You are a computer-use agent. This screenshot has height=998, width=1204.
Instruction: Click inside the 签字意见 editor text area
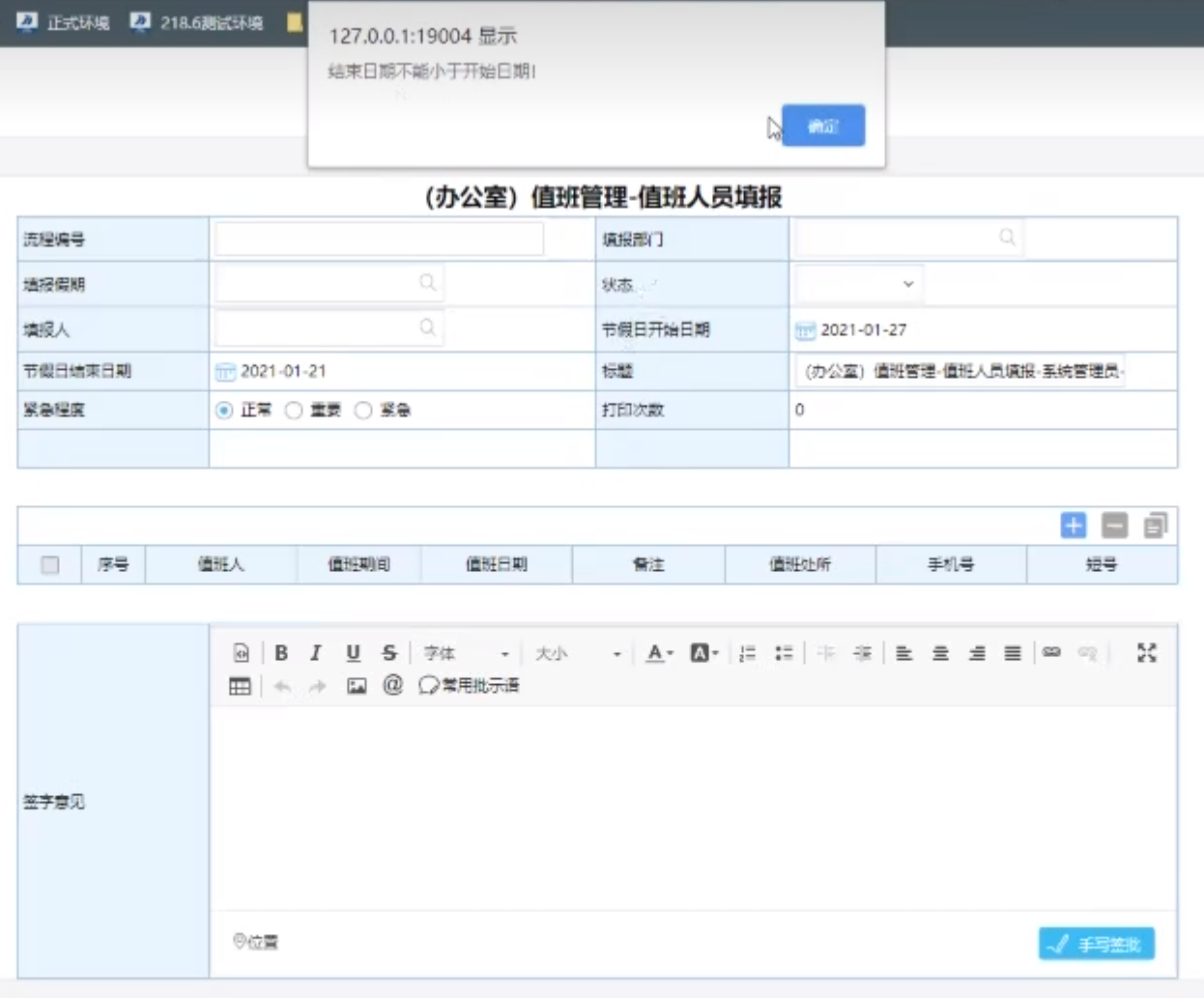(693, 807)
